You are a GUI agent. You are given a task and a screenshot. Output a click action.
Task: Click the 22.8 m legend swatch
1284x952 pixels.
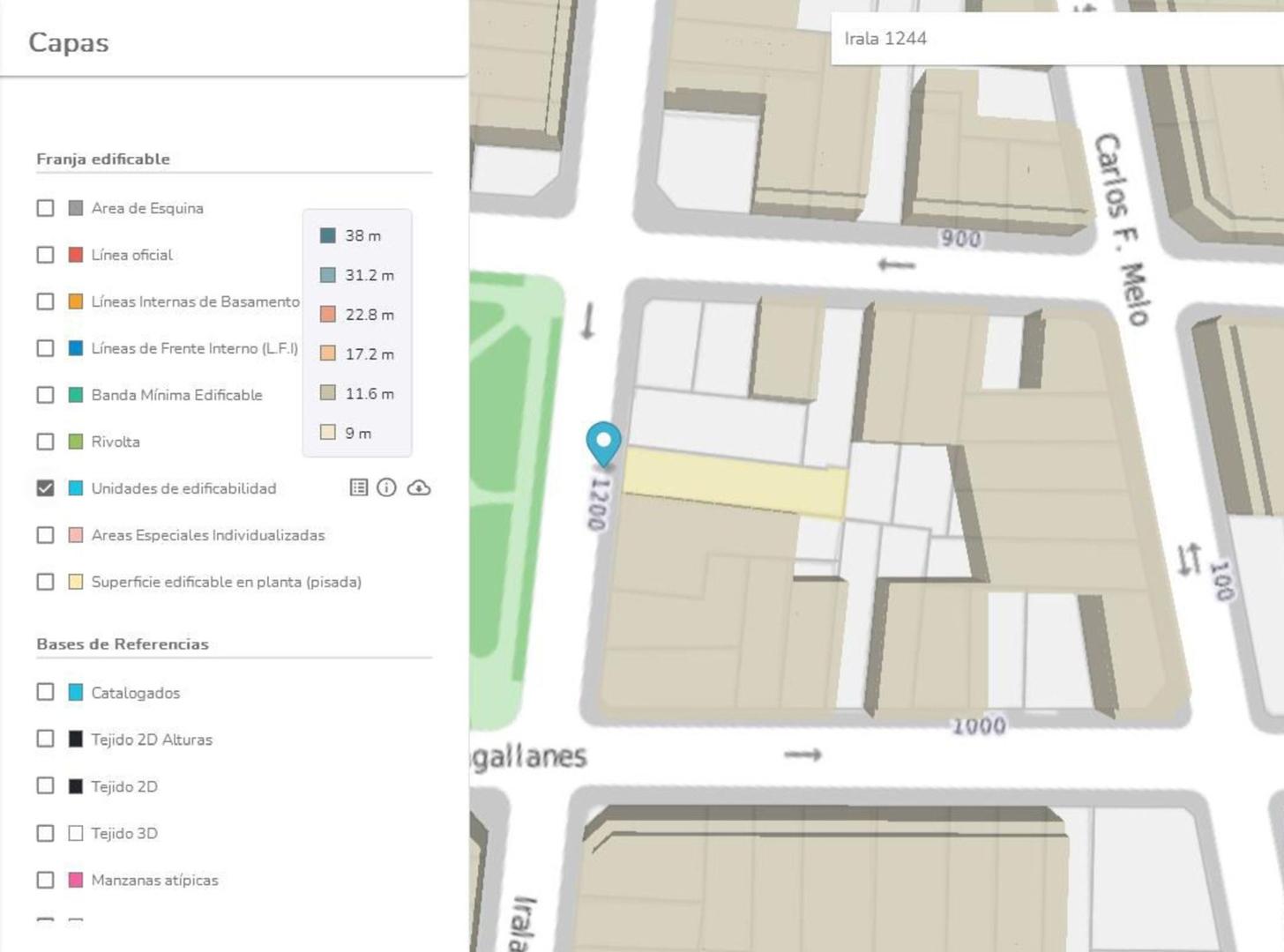click(x=327, y=314)
